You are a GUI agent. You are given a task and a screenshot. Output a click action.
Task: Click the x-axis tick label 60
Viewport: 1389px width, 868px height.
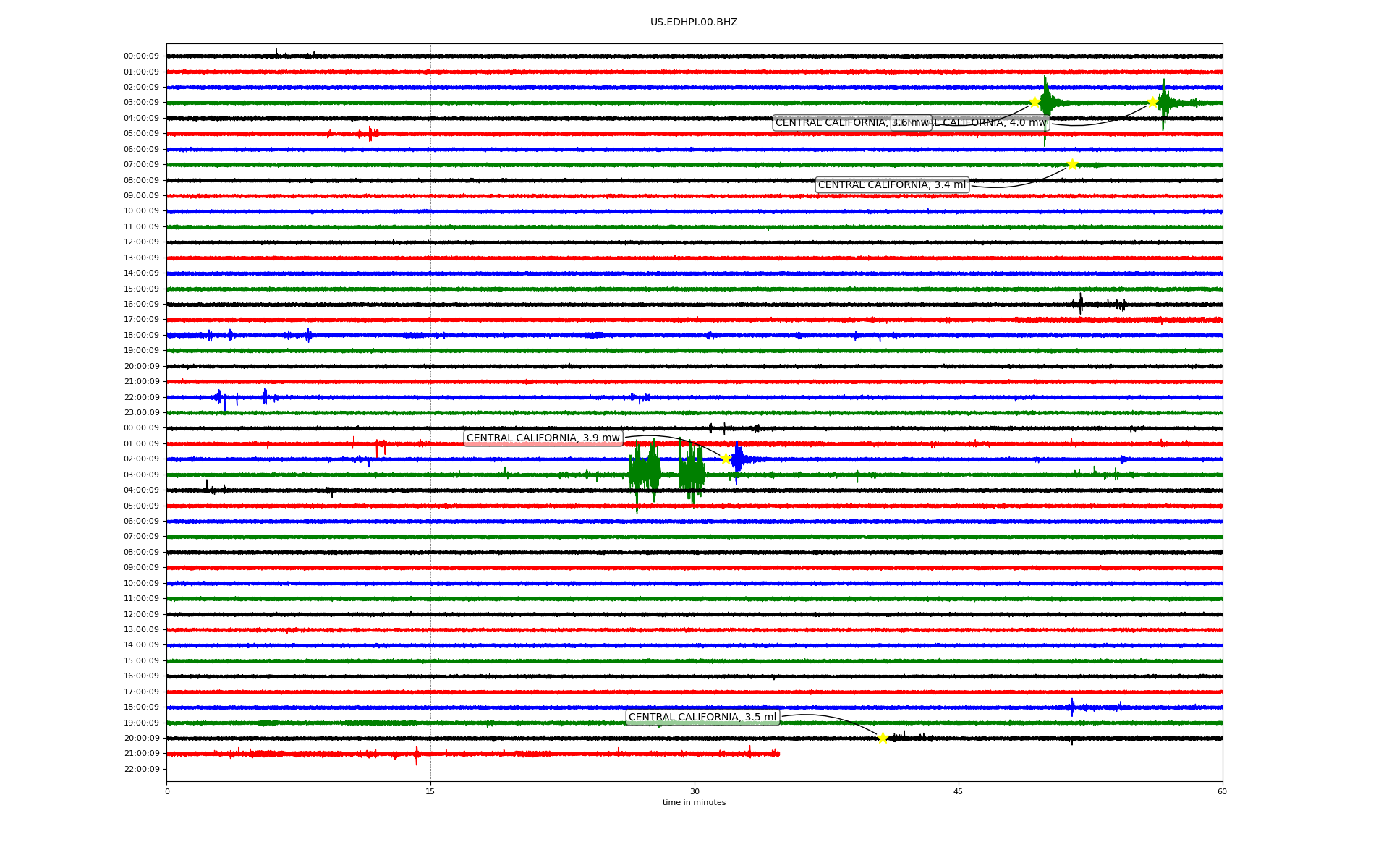[1221, 791]
